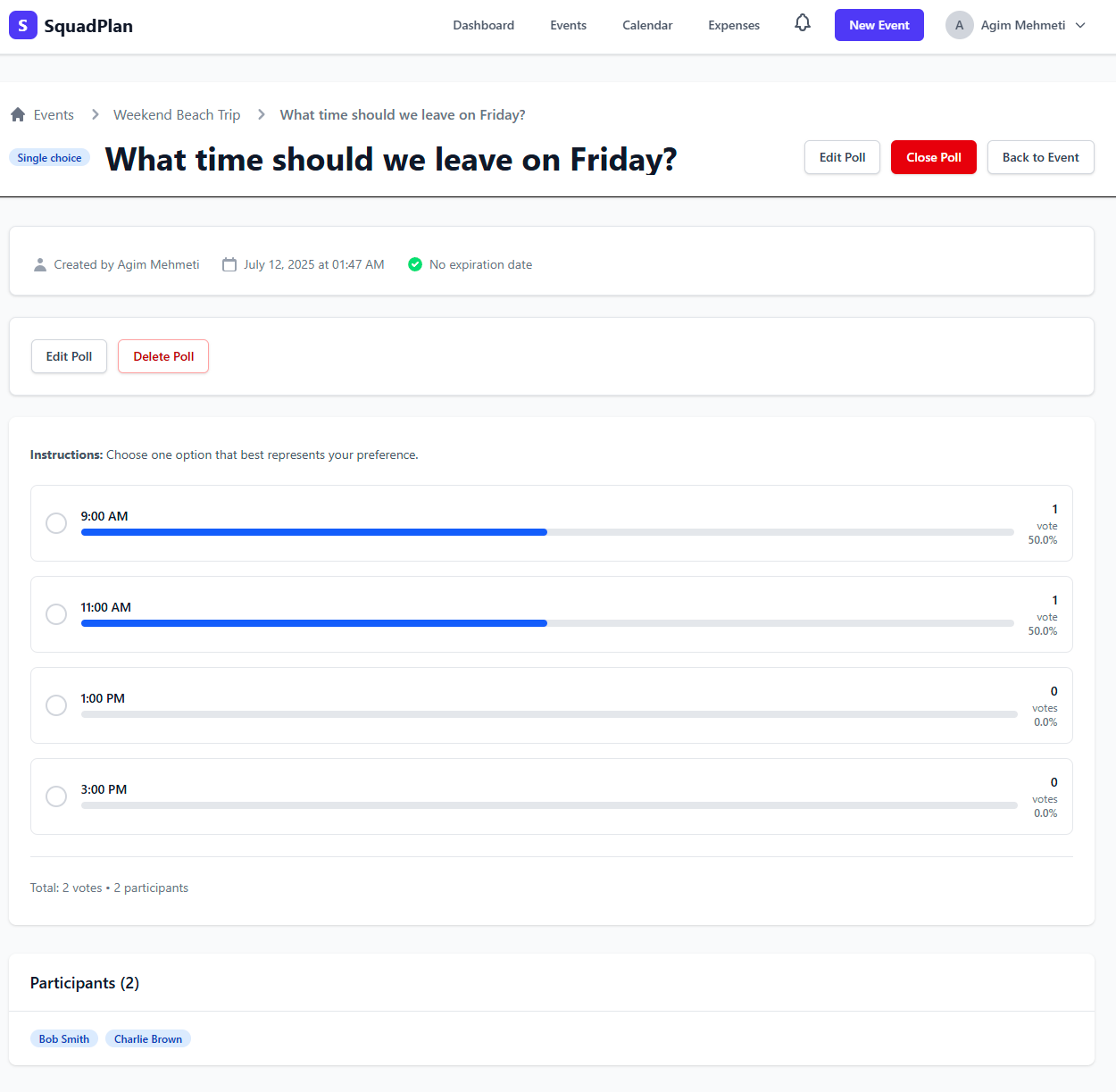Open the notification bell
1116x1092 pixels.
802,24
